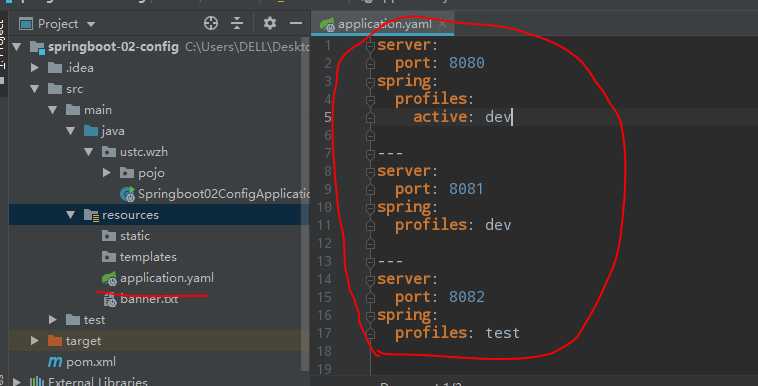This screenshot has height=386, width=758.
Task: Toggle fold marker on line 7 document separator
Action: point(371,154)
